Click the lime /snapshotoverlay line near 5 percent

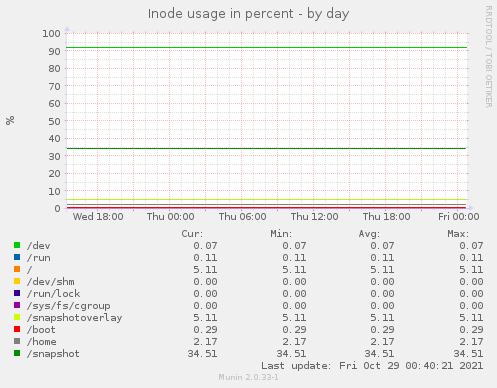coord(267,199)
